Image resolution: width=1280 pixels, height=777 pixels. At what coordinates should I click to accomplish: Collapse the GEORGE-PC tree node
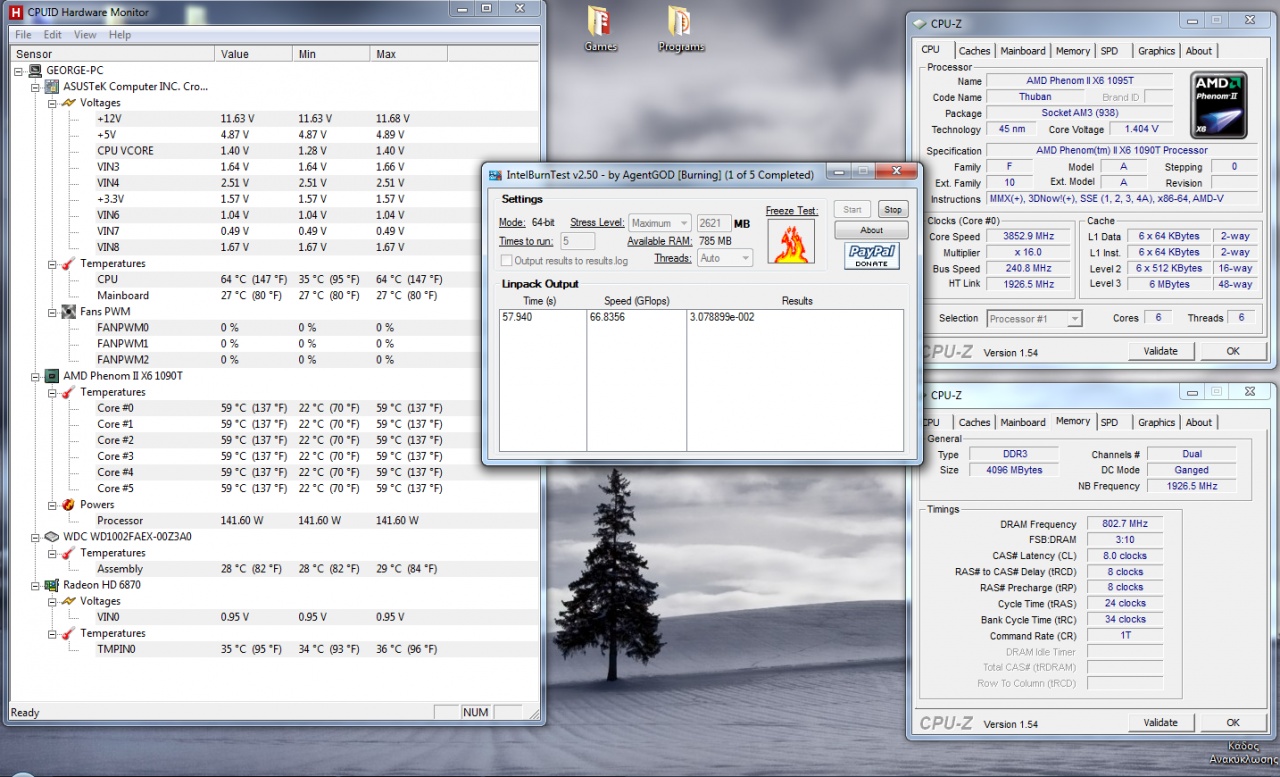pos(19,71)
